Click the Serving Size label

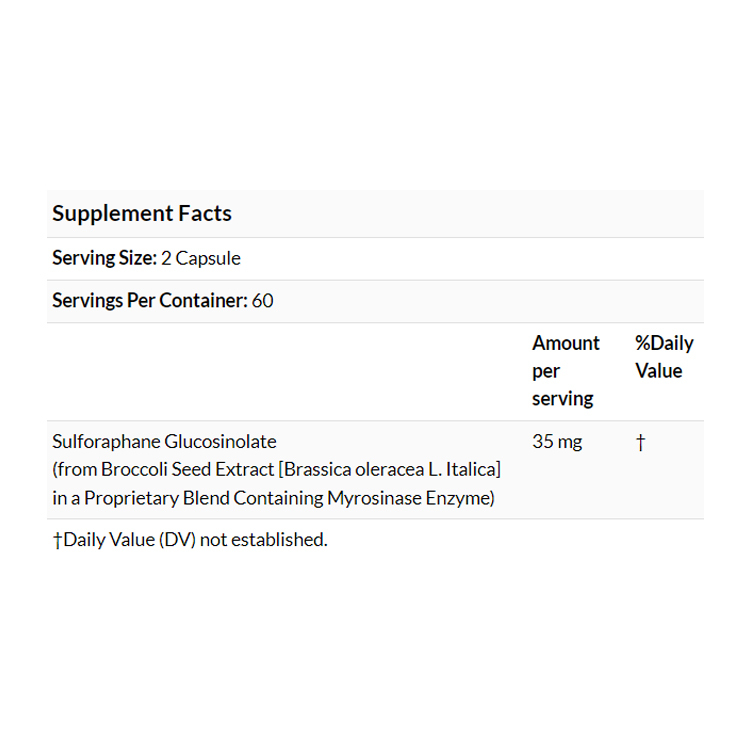(104, 258)
